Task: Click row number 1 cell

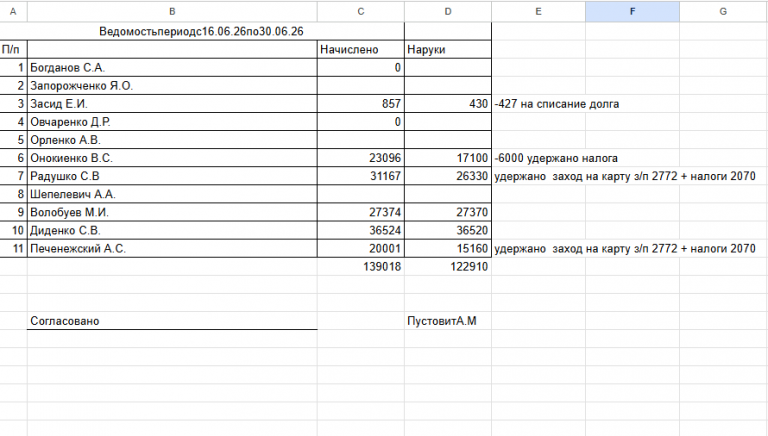Action: pyautogui.click(x=13, y=68)
